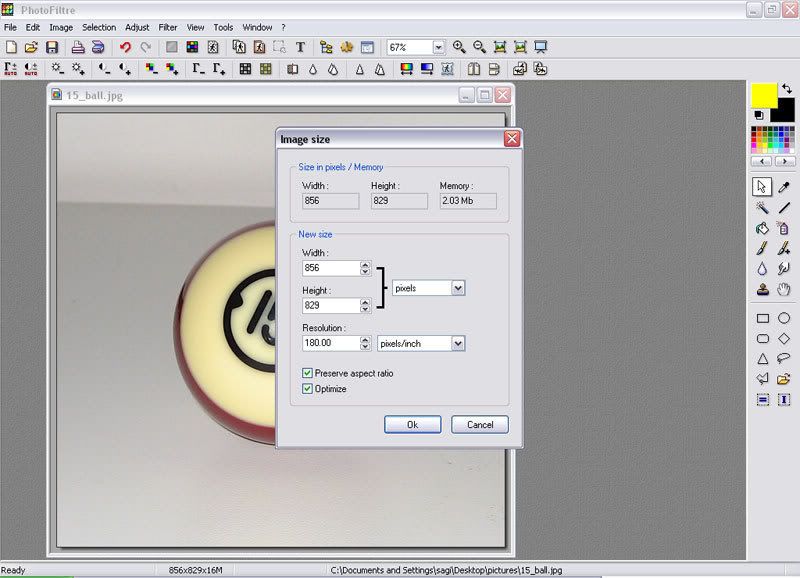Image resolution: width=800 pixels, height=578 pixels.
Task: Choose the Triangle selection shape
Action: tap(763, 359)
